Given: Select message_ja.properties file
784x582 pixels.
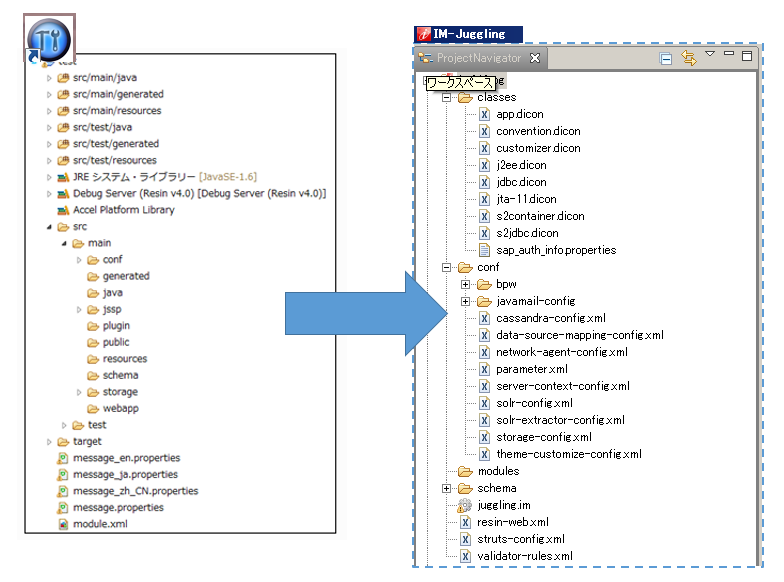Looking at the screenshot, I should (126, 474).
